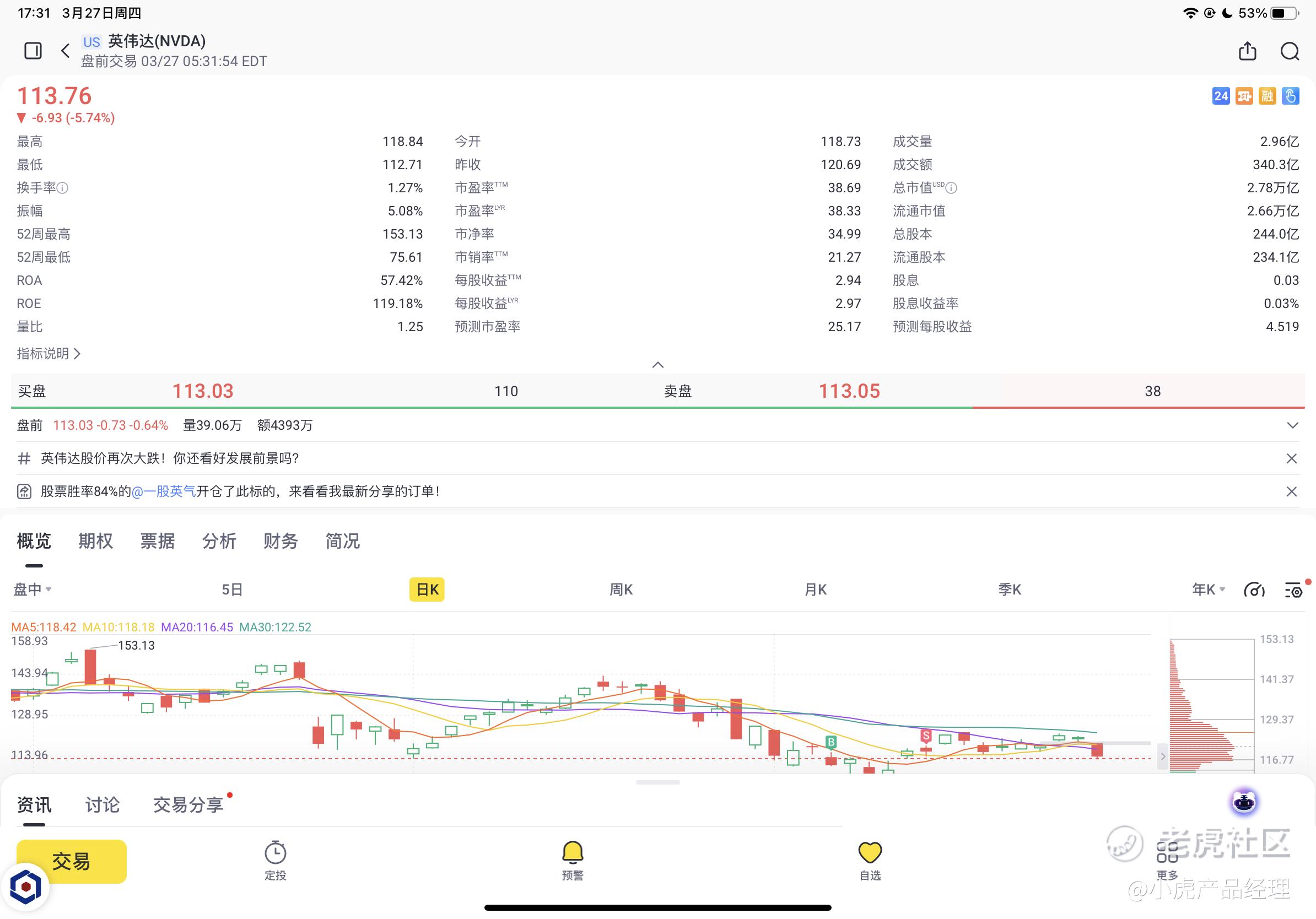
Task: Tap the S sell marker on chart
Action: pos(926,735)
